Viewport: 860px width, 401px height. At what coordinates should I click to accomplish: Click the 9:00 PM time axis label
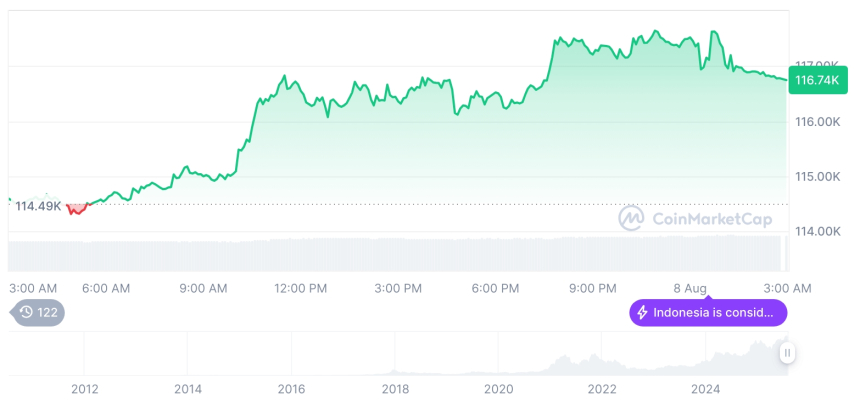593,288
